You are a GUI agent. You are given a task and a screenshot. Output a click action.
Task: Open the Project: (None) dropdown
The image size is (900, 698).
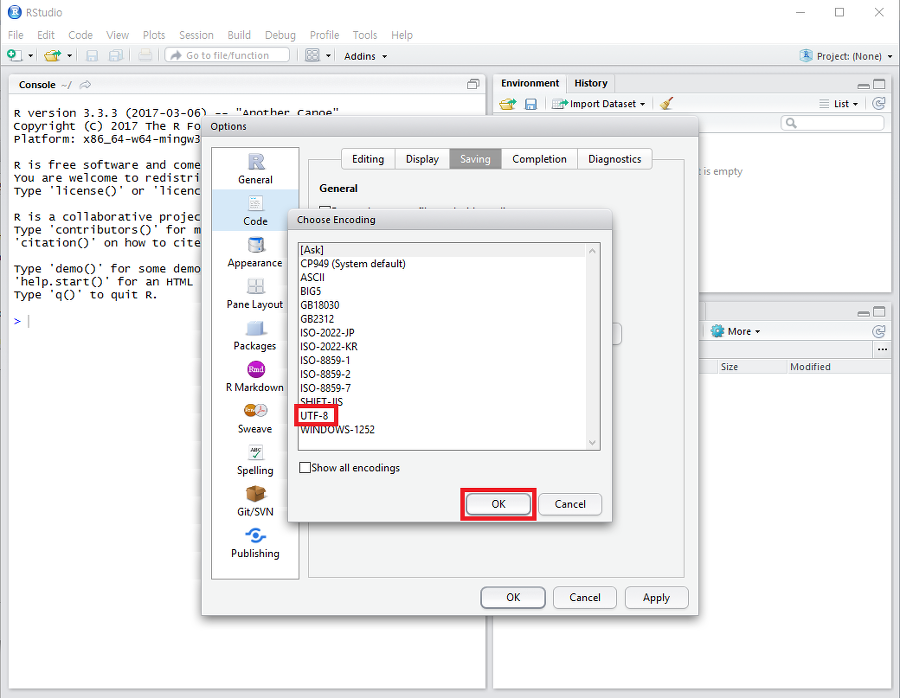coord(847,56)
